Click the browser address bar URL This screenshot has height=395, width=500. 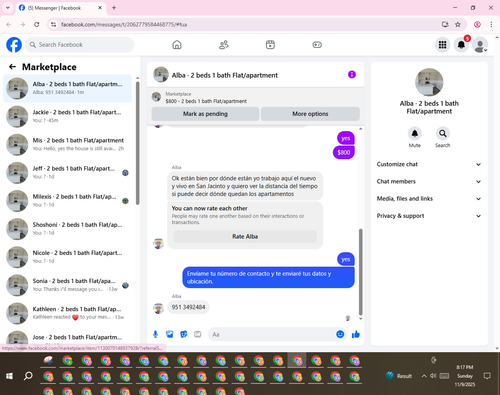124,25
